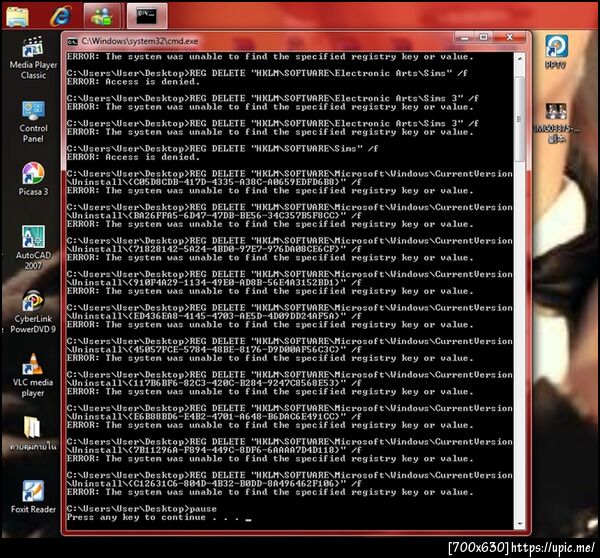600x558 pixels.
Task: Open cmd window system menu icon
Action: coord(72,41)
